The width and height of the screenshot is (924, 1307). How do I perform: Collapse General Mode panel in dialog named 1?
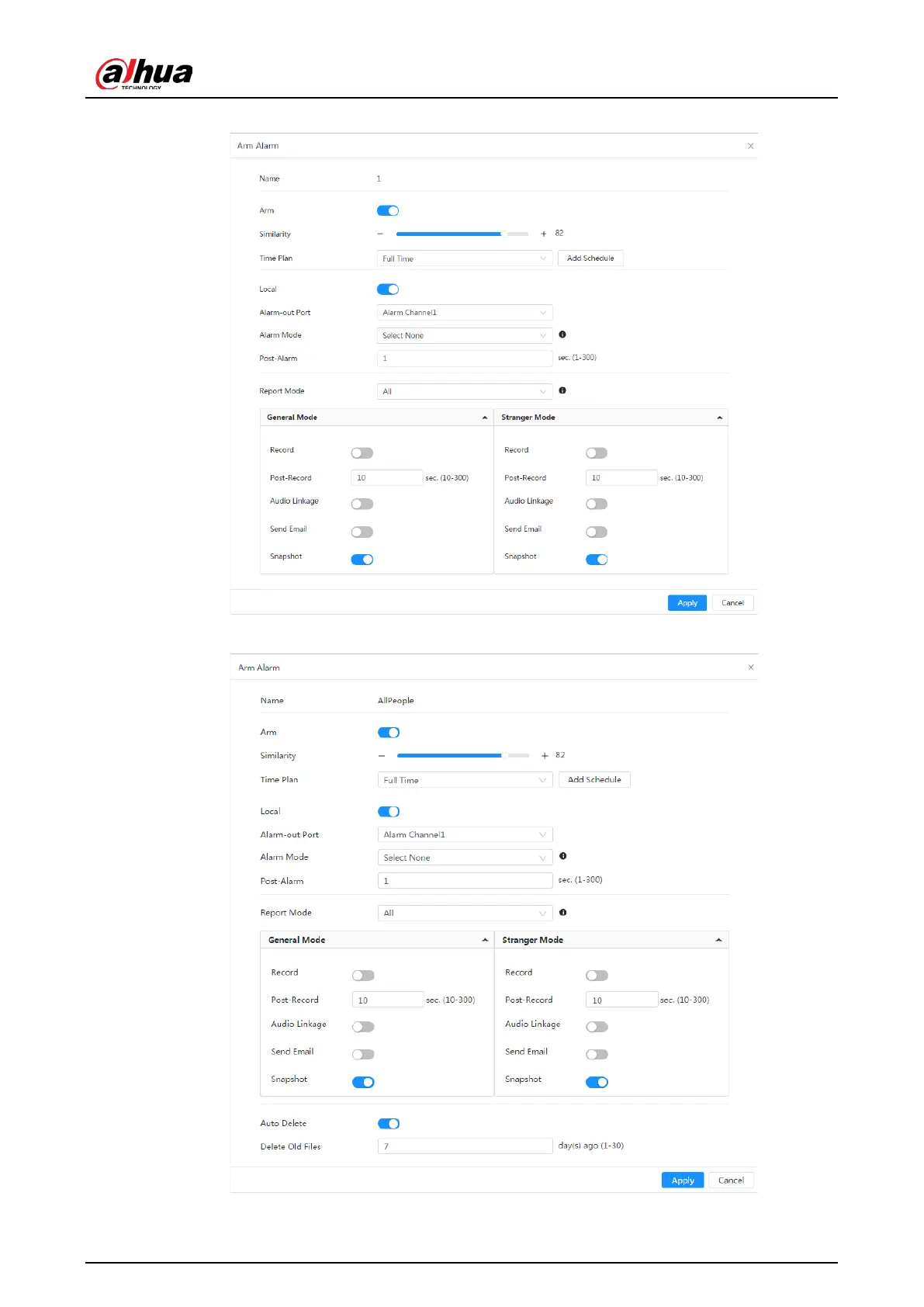click(485, 418)
